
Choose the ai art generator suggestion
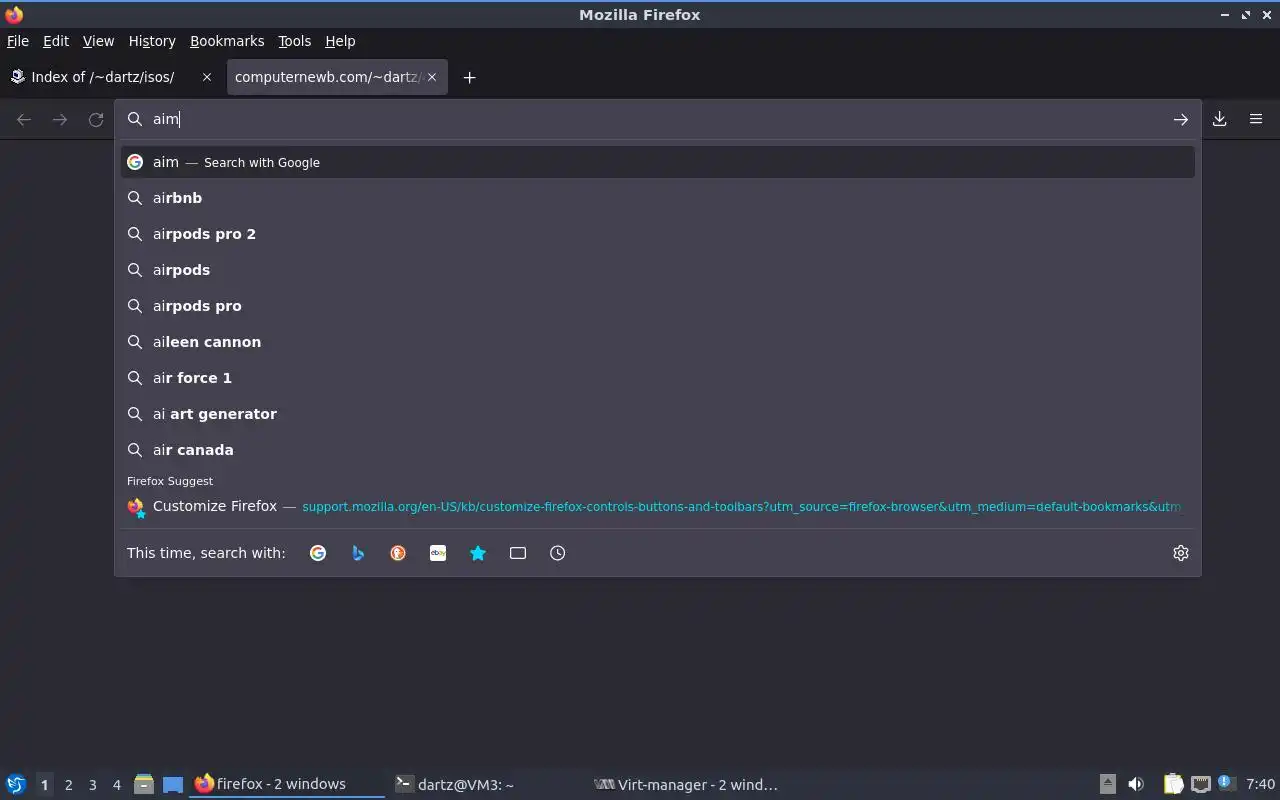pyautogui.click(x=658, y=414)
